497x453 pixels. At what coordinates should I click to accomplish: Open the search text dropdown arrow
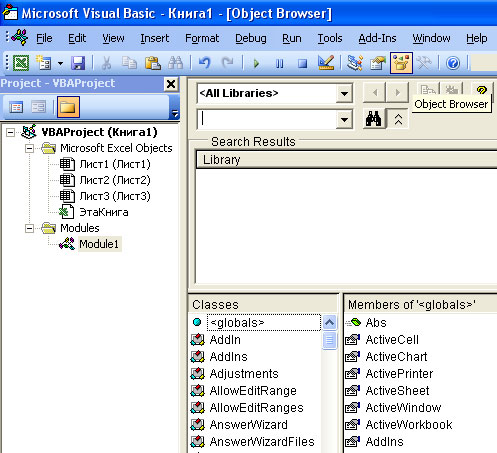click(x=344, y=119)
